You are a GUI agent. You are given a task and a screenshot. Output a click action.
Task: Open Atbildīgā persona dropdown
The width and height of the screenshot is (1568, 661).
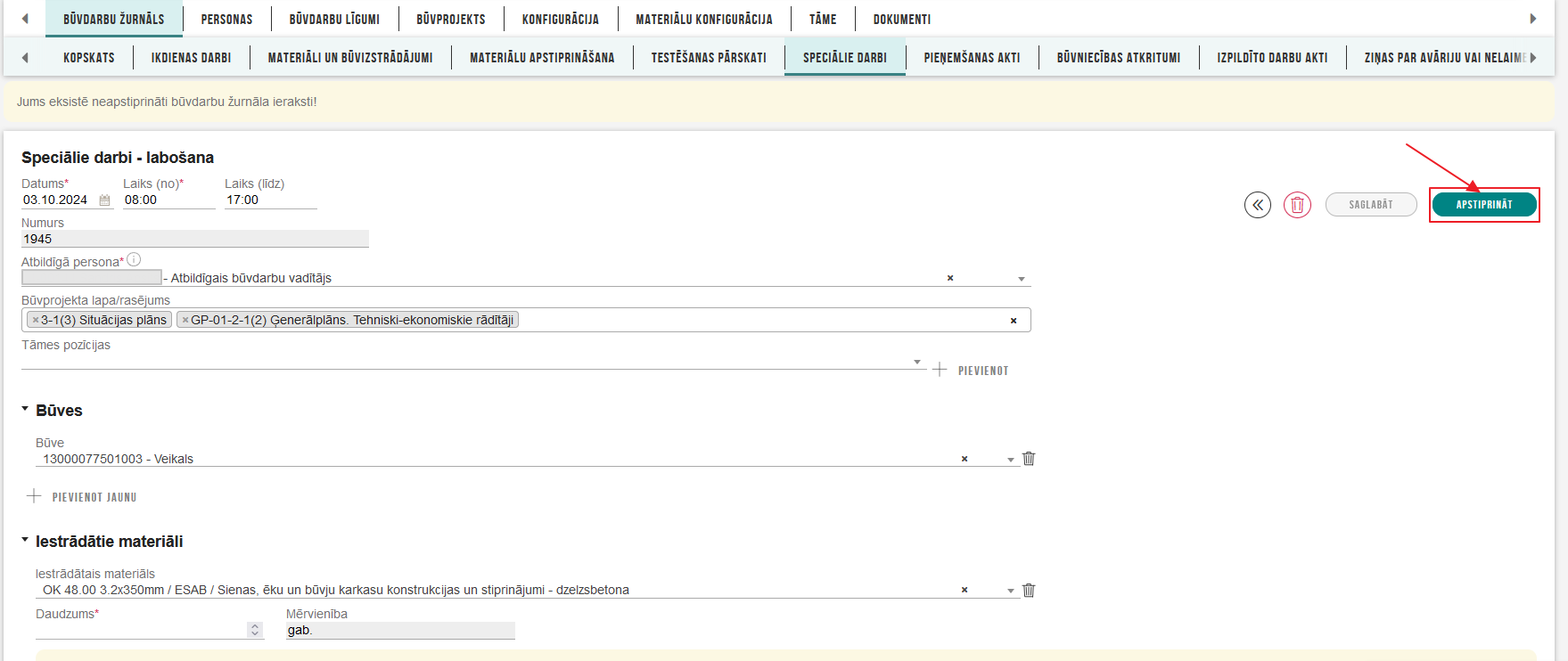[1022, 279]
